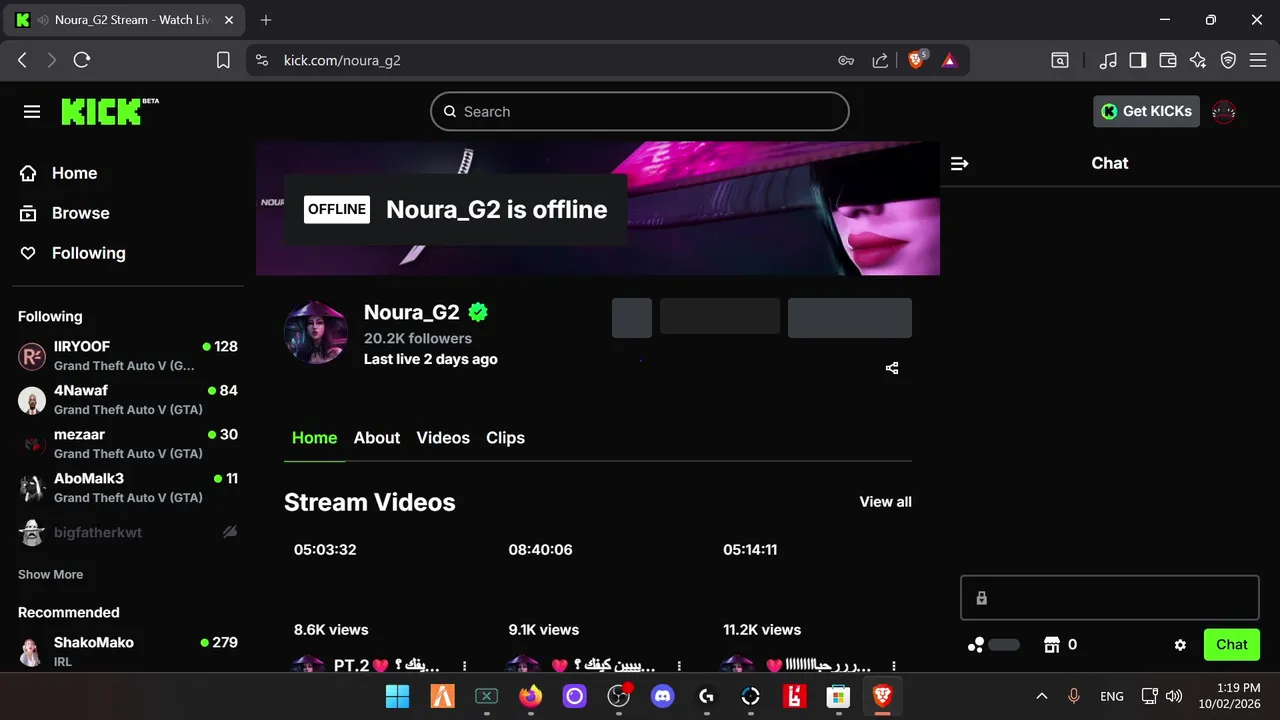The height and width of the screenshot is (720, 1280).
Task: Open AboMalk3 channel in Following
Action: point(128,488)
